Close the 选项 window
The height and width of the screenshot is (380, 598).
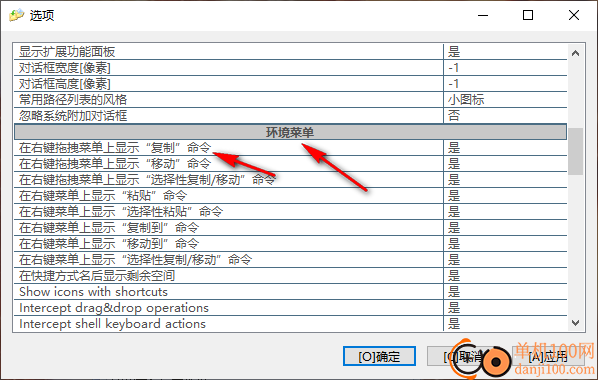(x=574, y=15)
